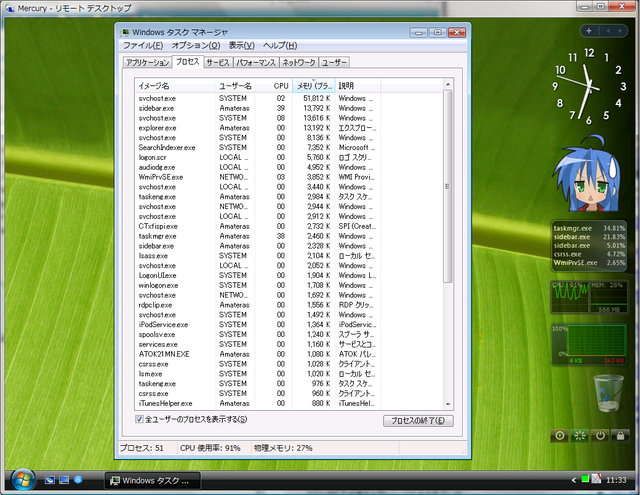Click the Task Manager title bar icon
640x495 pixels.
coord(124,32)
